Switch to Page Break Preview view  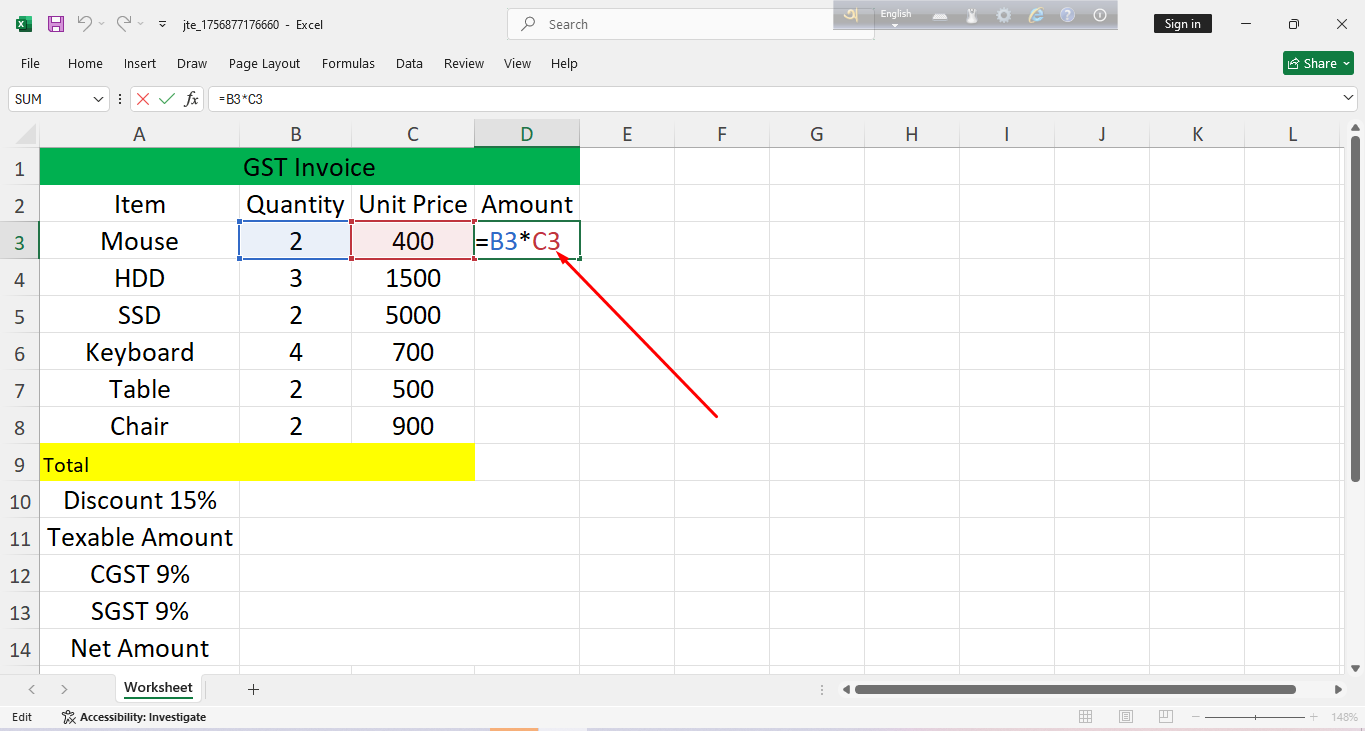(x=1166, y=717)
